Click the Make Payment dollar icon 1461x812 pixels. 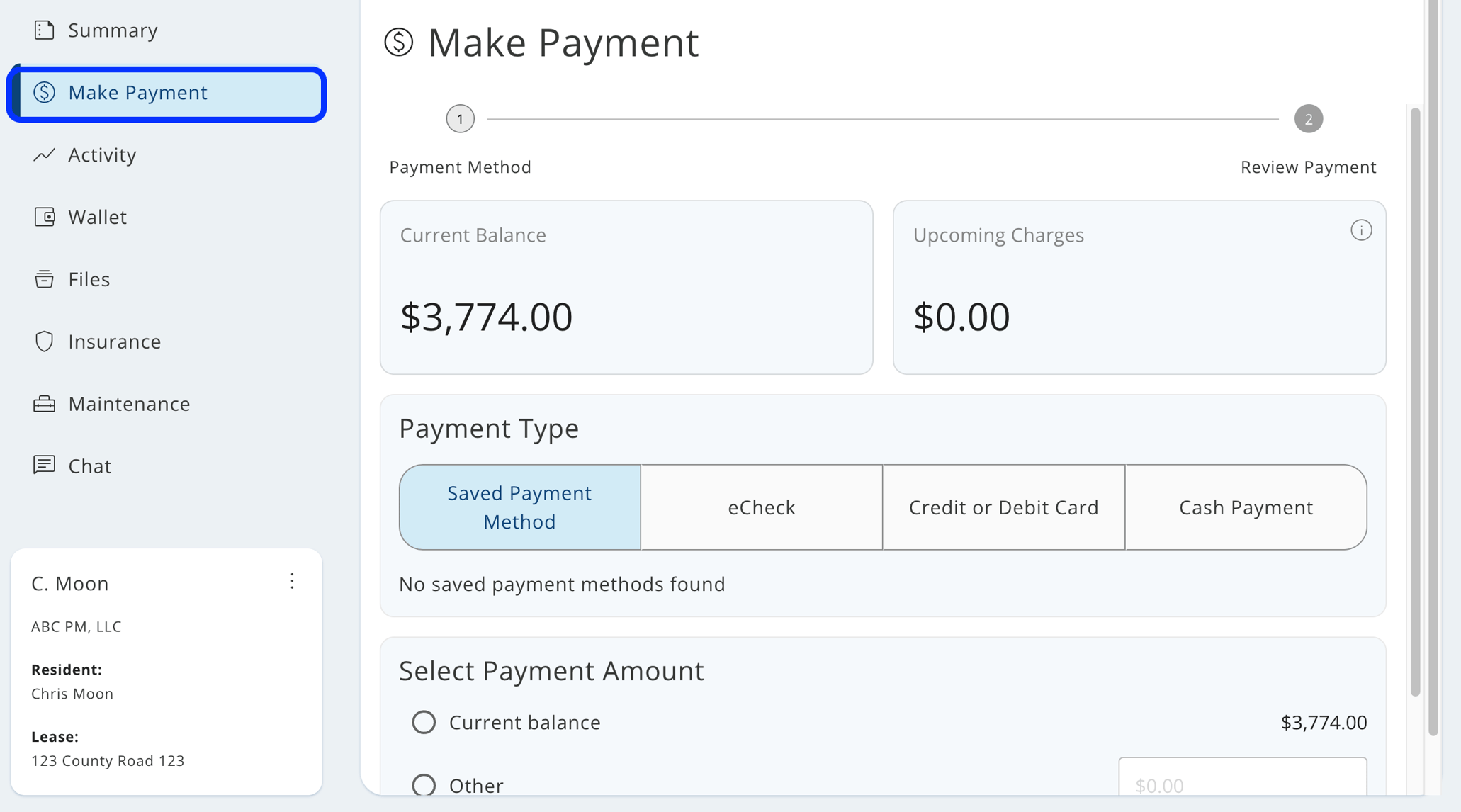[x=44, y=92]
